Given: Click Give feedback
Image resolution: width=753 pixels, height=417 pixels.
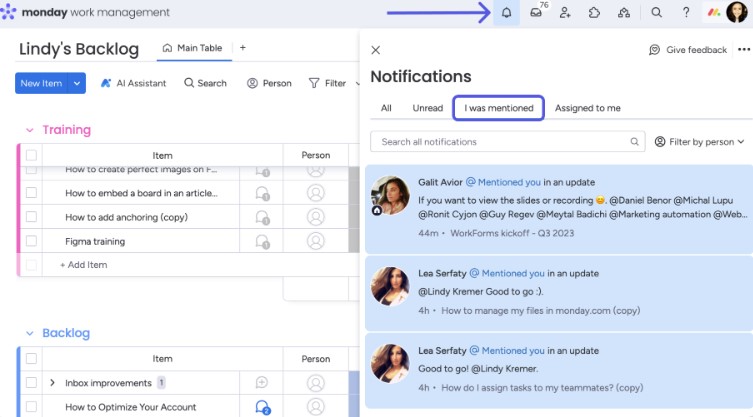Looking at the screenshot, I should pyautogui.click(x=688, y=50).
